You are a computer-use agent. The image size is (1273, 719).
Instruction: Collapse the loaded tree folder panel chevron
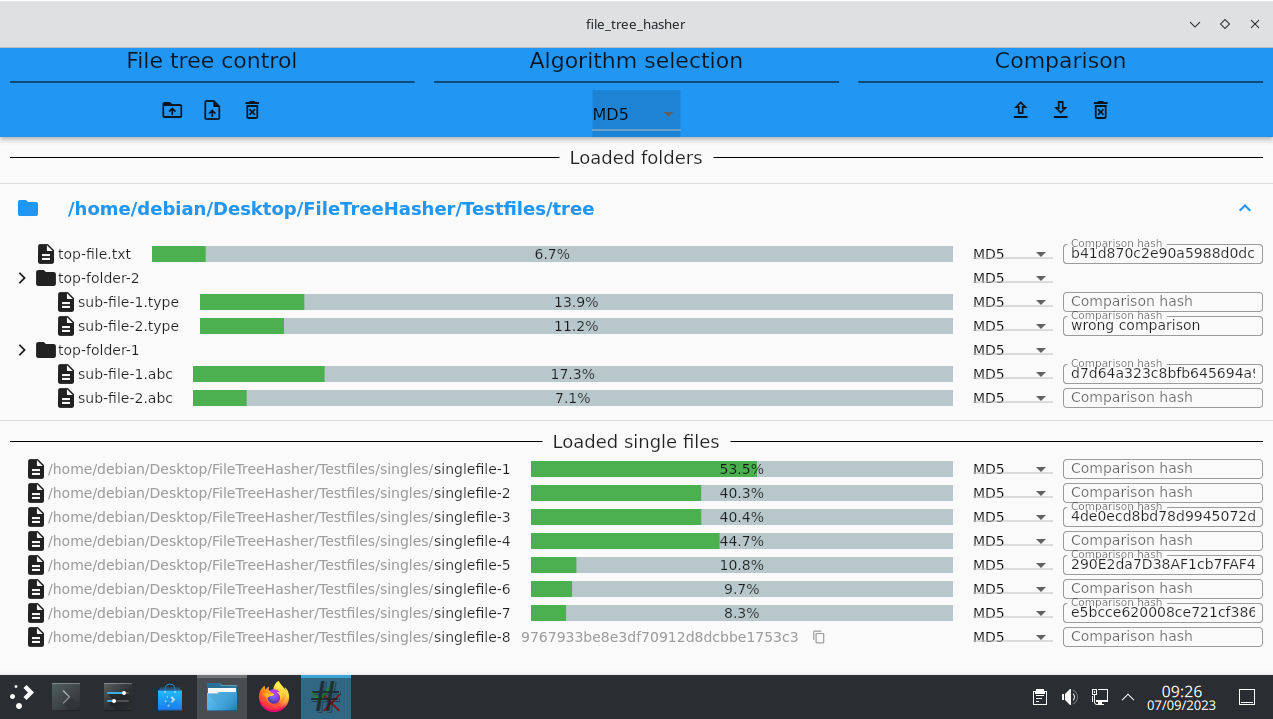point(1244,209)
